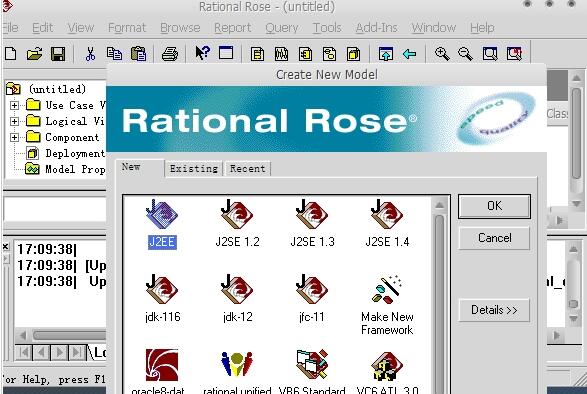Open a model with the folder icon
This screenshot has width=587, height=394.
34,54
